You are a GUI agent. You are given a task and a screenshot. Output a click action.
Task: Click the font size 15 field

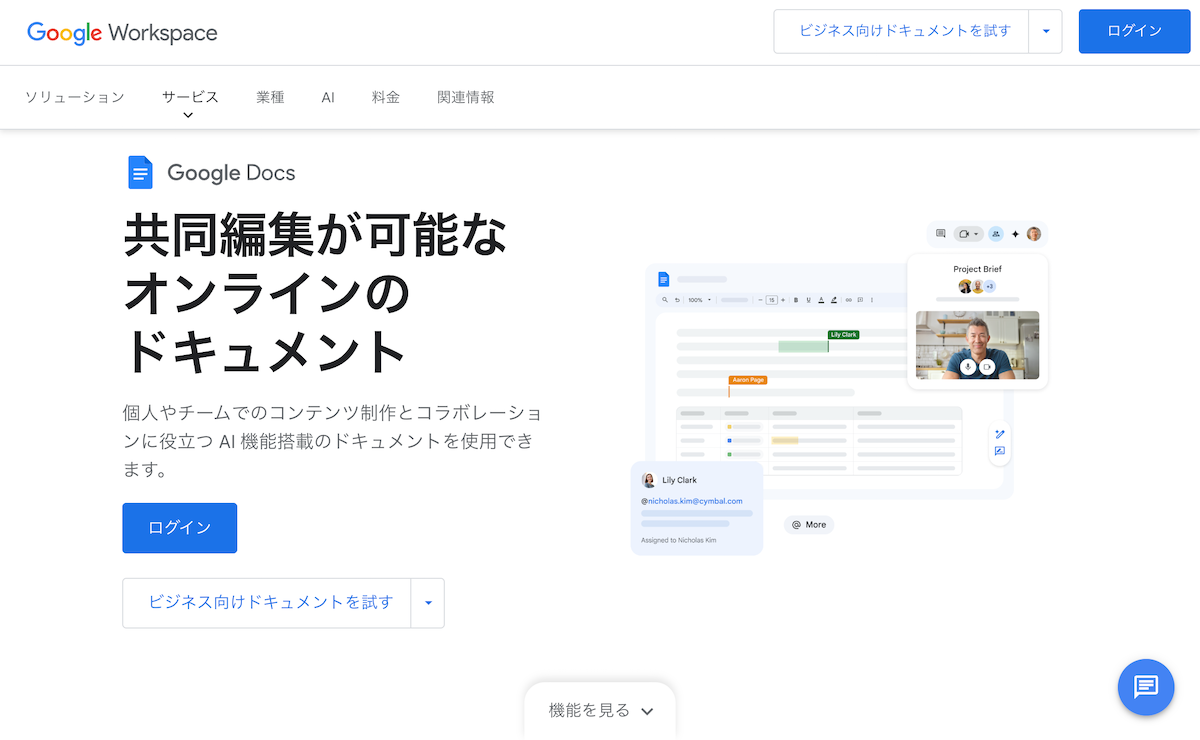pos(771,300)
